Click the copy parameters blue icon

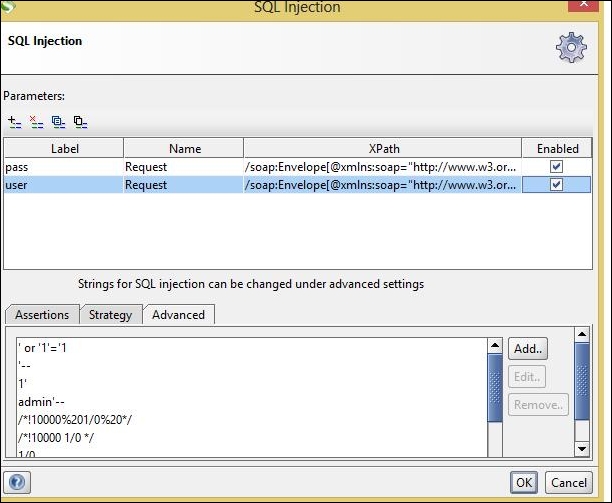pyautogui.click(x=58, y=122)
